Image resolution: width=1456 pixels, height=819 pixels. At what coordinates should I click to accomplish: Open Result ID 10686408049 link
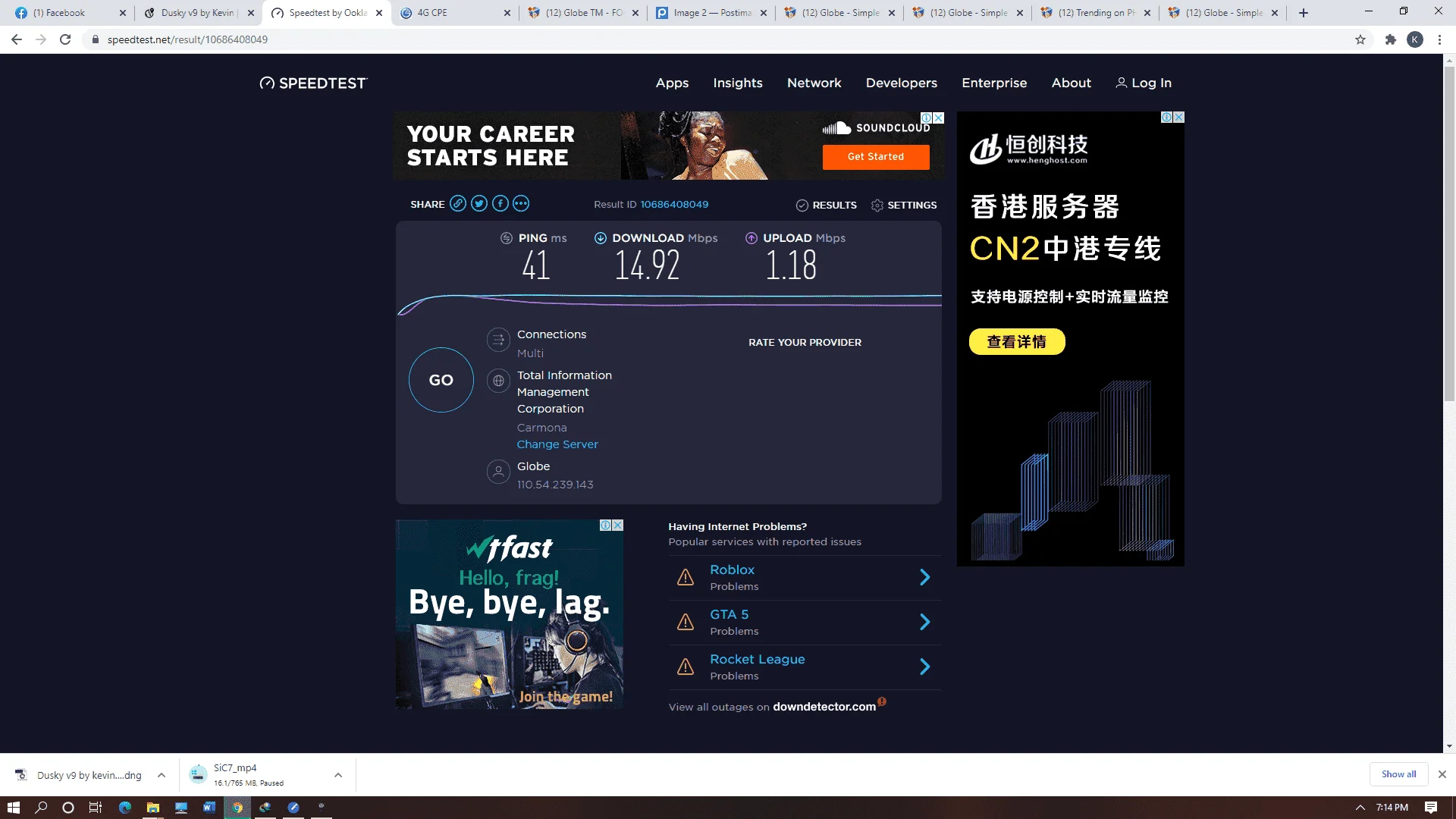(x=674, y=205)
